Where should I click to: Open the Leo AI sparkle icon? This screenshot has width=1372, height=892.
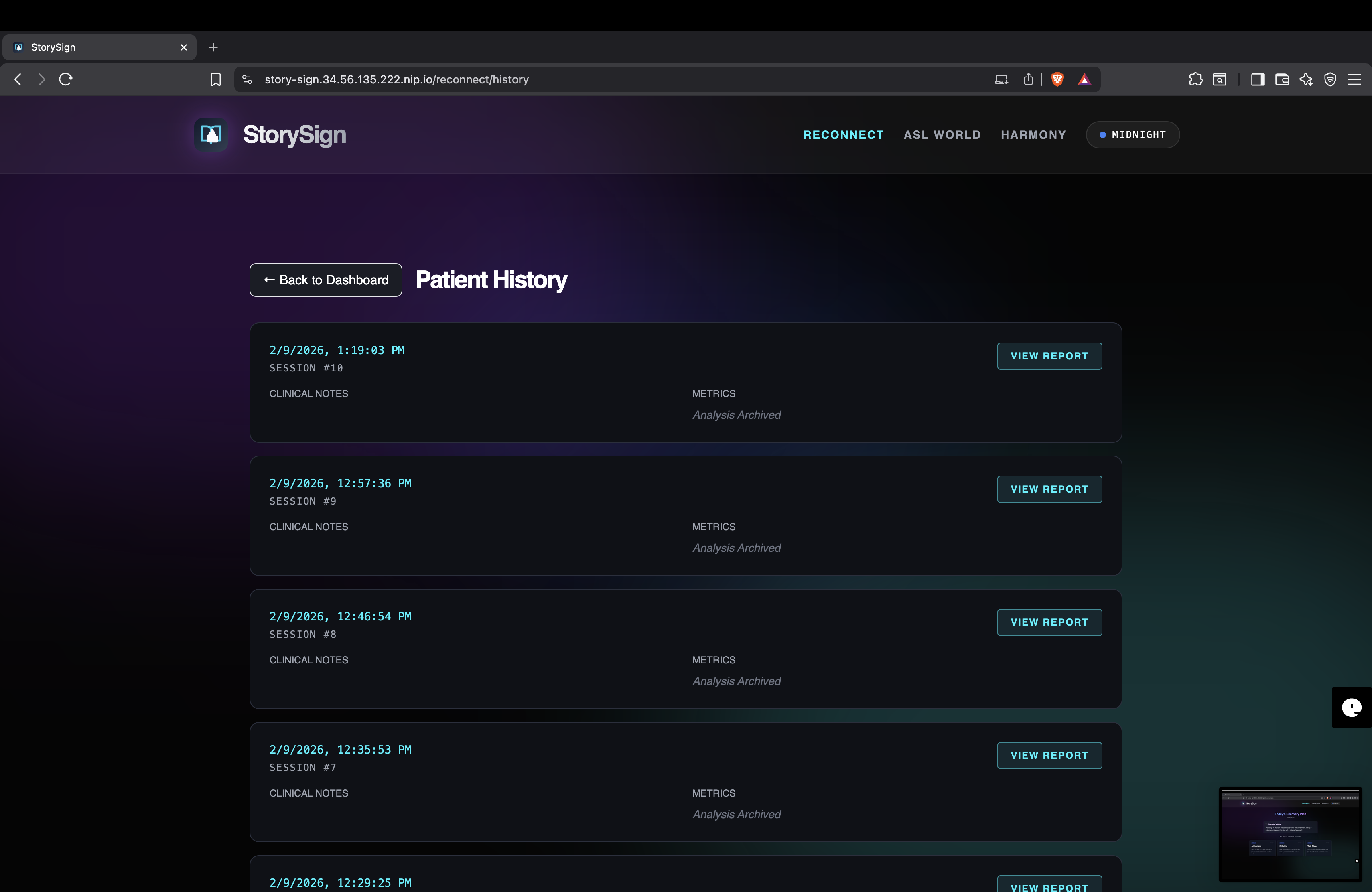(x=1306, y=79)
